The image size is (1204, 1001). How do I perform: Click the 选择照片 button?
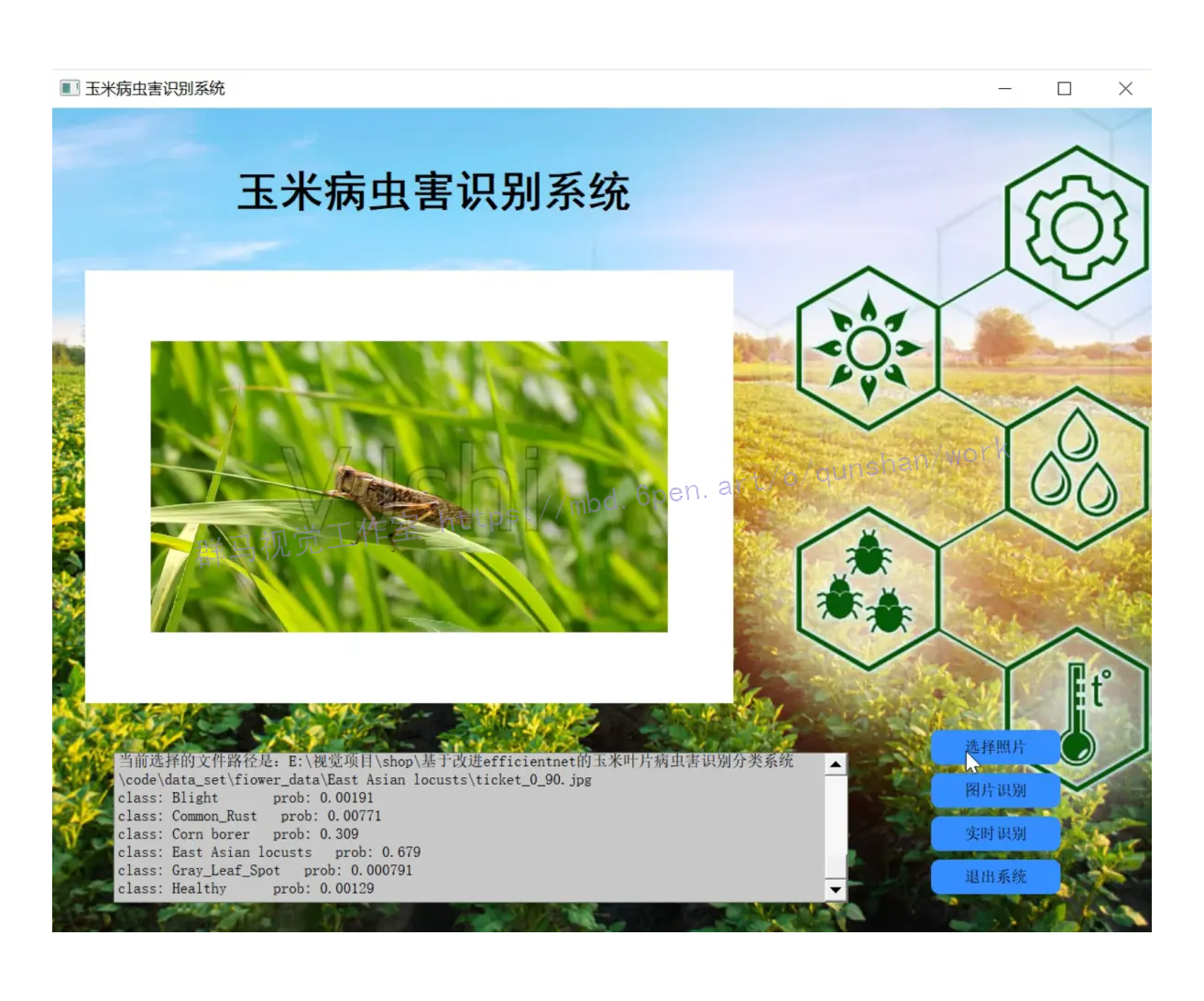(x=995, y=747)
